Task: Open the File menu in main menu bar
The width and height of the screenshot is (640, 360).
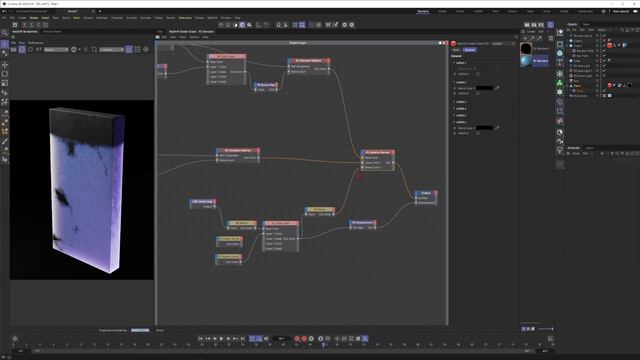Action: click(4, 18)
